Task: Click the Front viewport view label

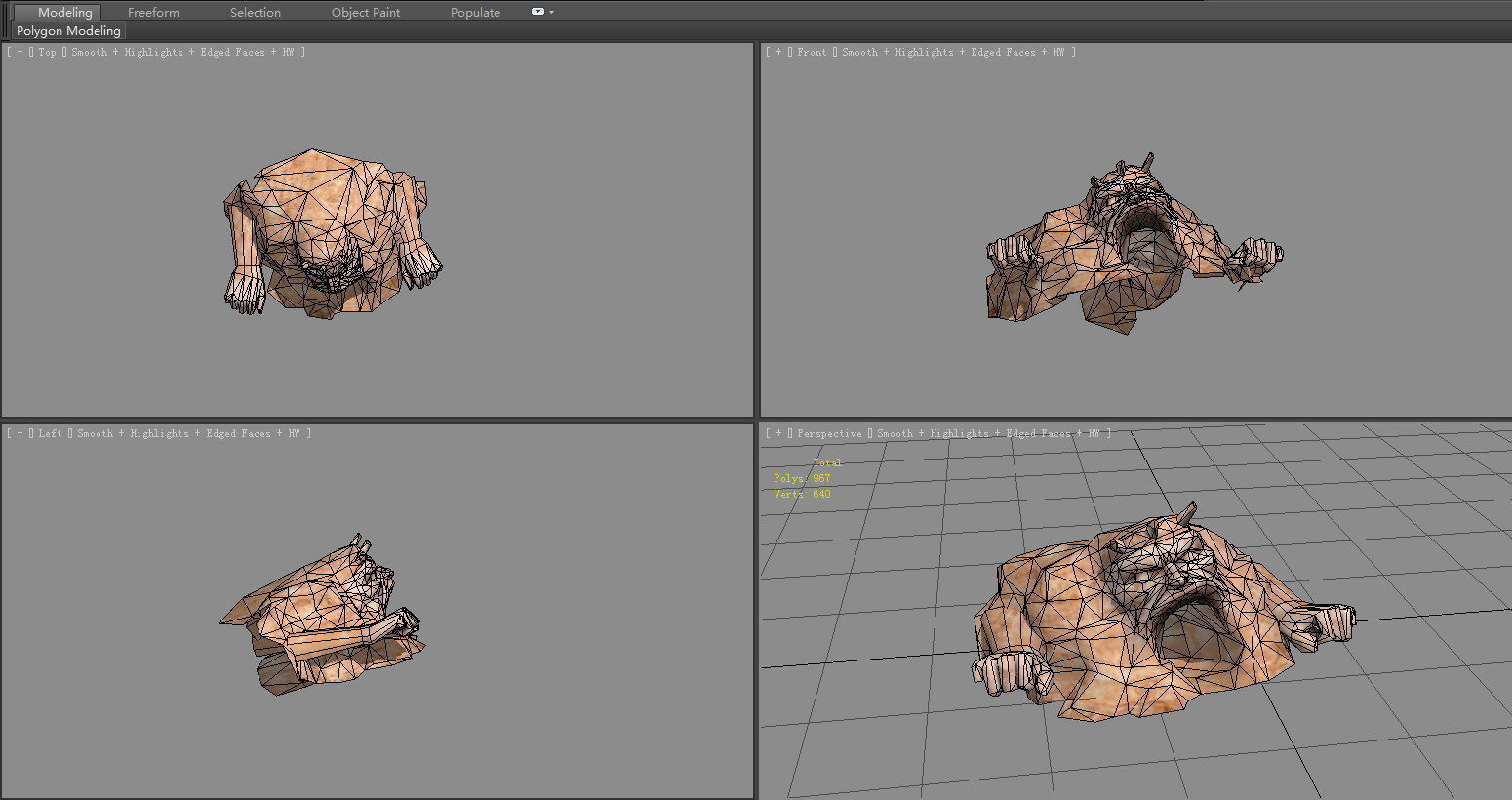Action: [x=812, y=52]
